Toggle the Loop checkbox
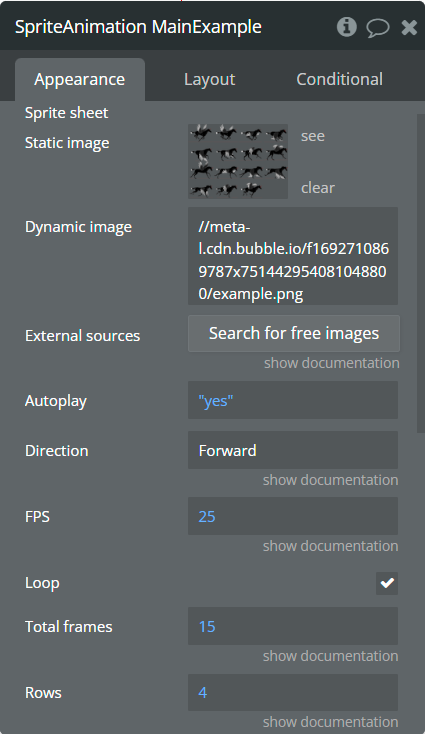Screen dimensions: 425x734 pos(387,583)
